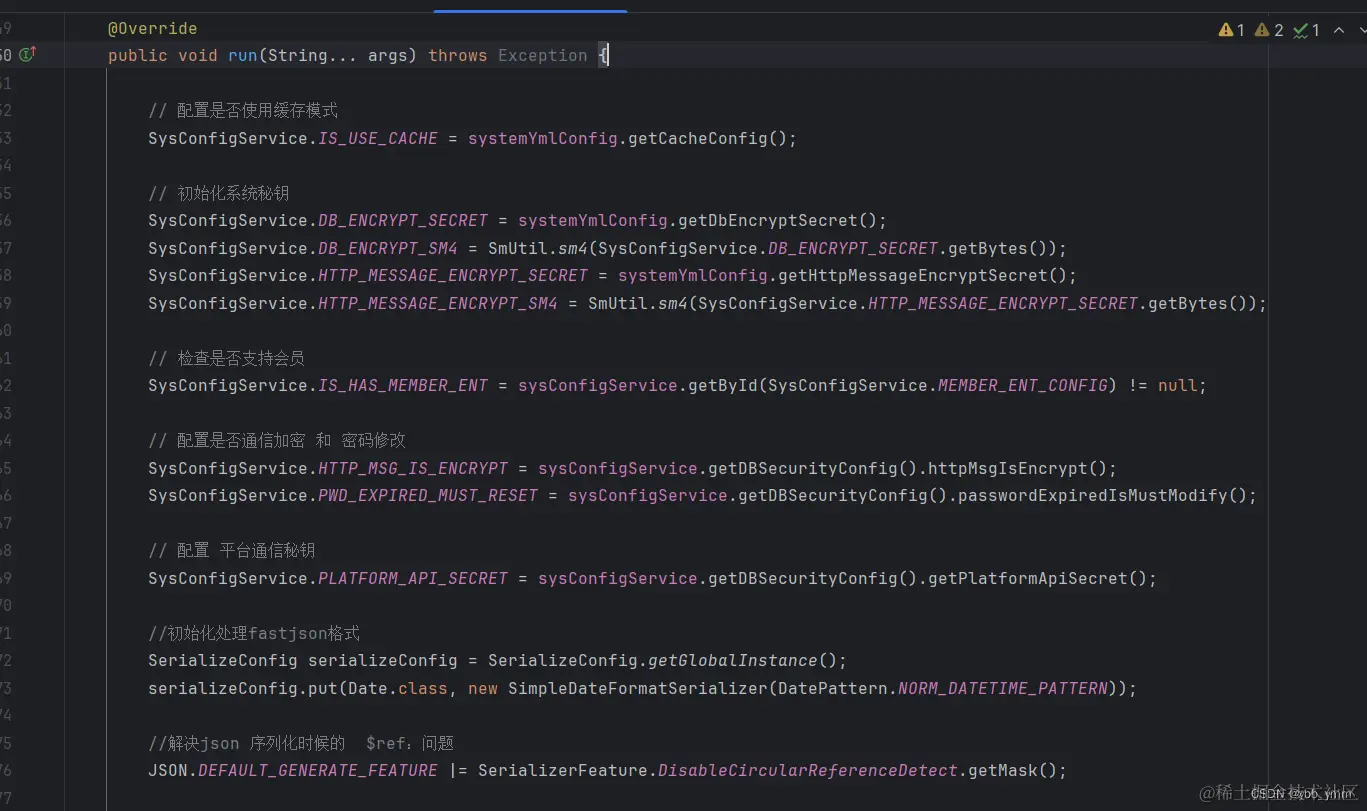Click the getGlobalInstance method call

[x=733, y=660]
